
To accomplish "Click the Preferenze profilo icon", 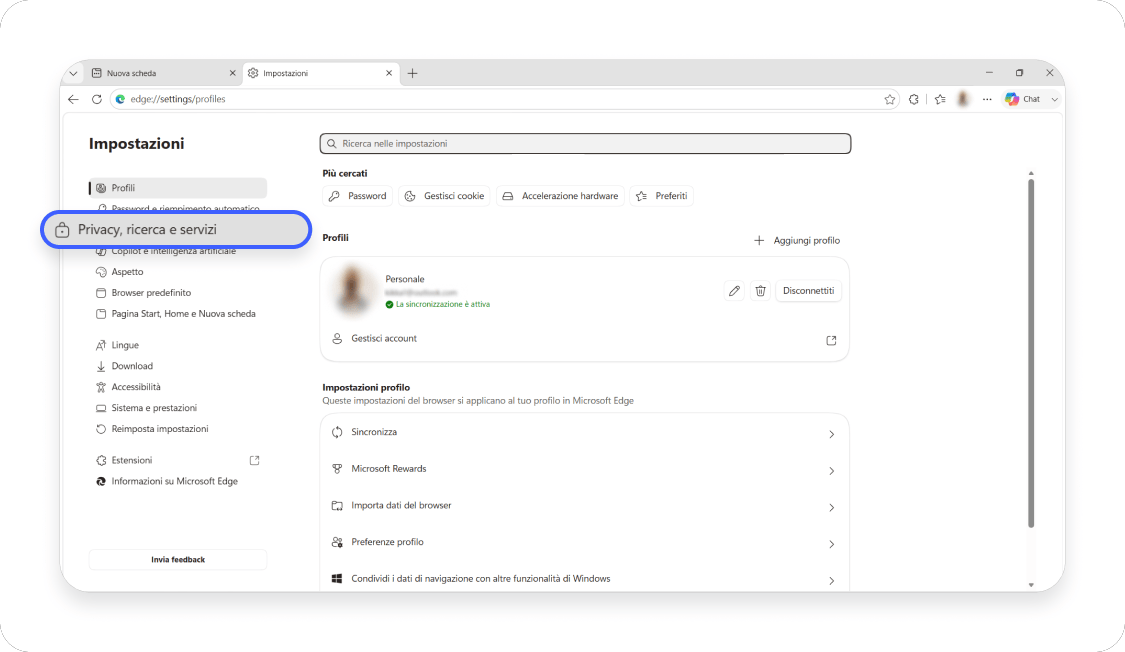I will click(x=337, y=542).
